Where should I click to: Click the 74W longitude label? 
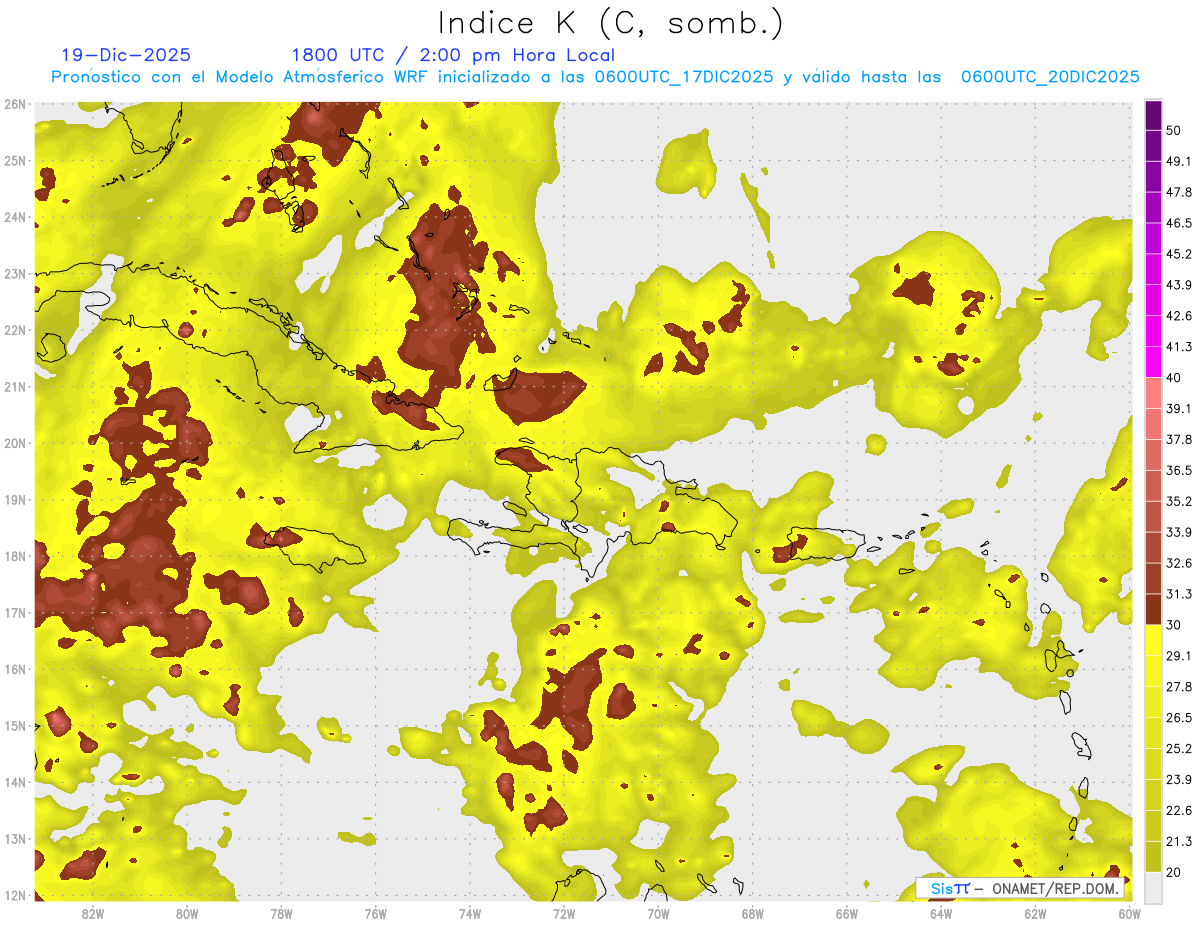point(469,913)
